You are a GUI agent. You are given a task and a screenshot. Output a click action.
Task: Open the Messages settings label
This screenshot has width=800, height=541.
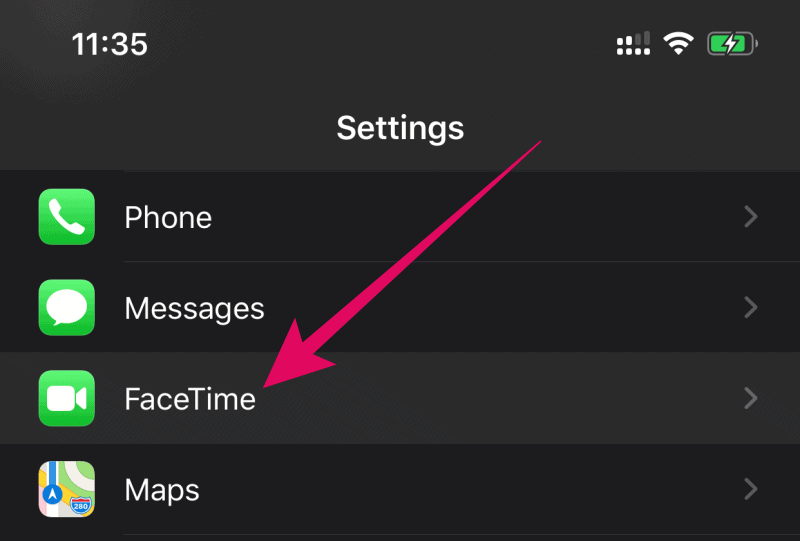pos(194,309)
